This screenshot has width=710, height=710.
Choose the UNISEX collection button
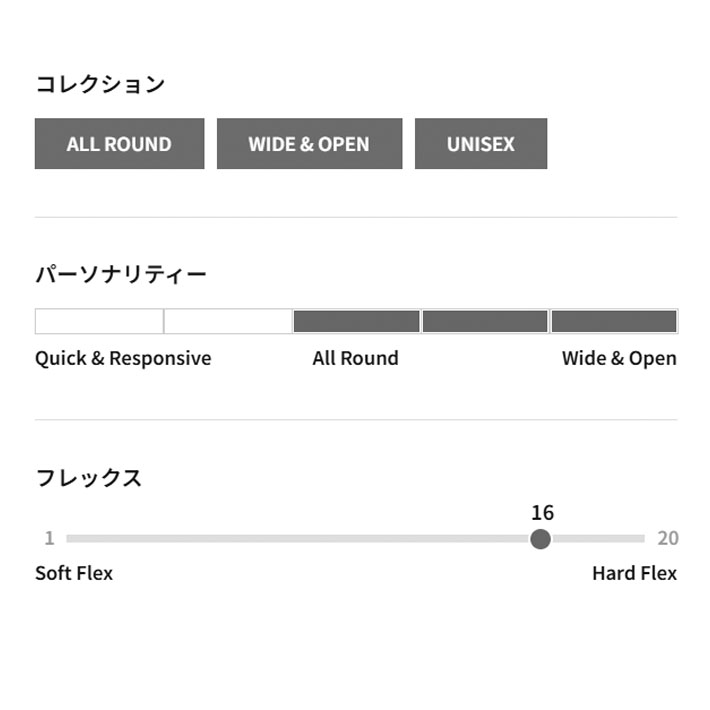pos(481,144)
